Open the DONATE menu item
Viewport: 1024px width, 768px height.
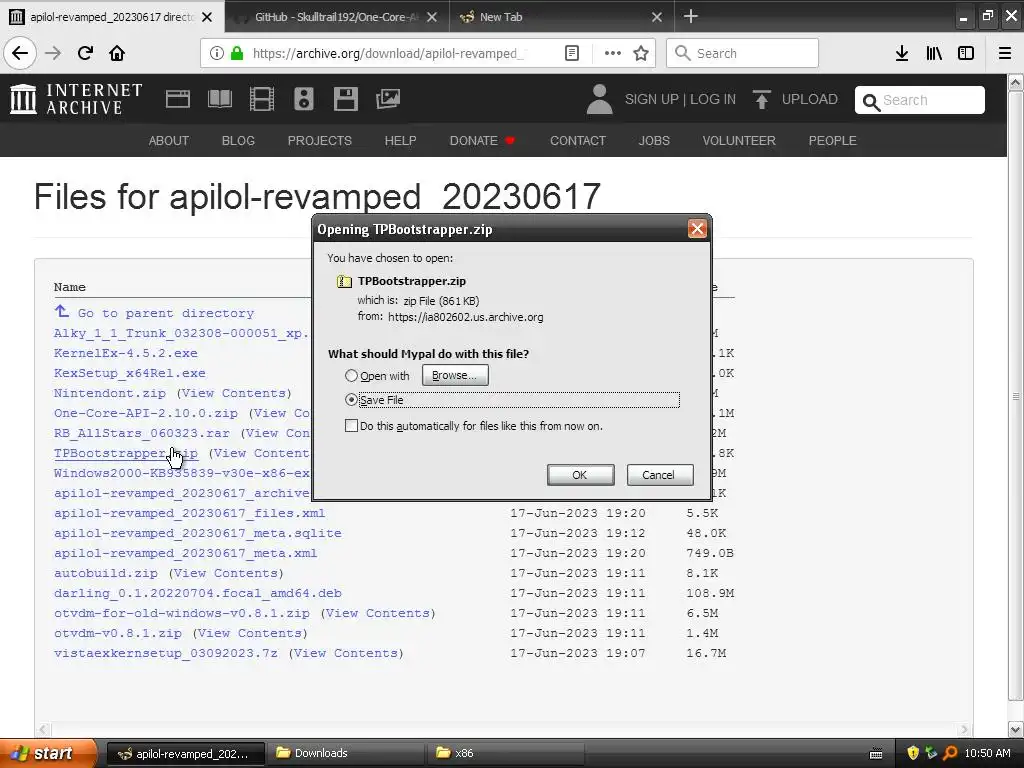pos(482,140)
